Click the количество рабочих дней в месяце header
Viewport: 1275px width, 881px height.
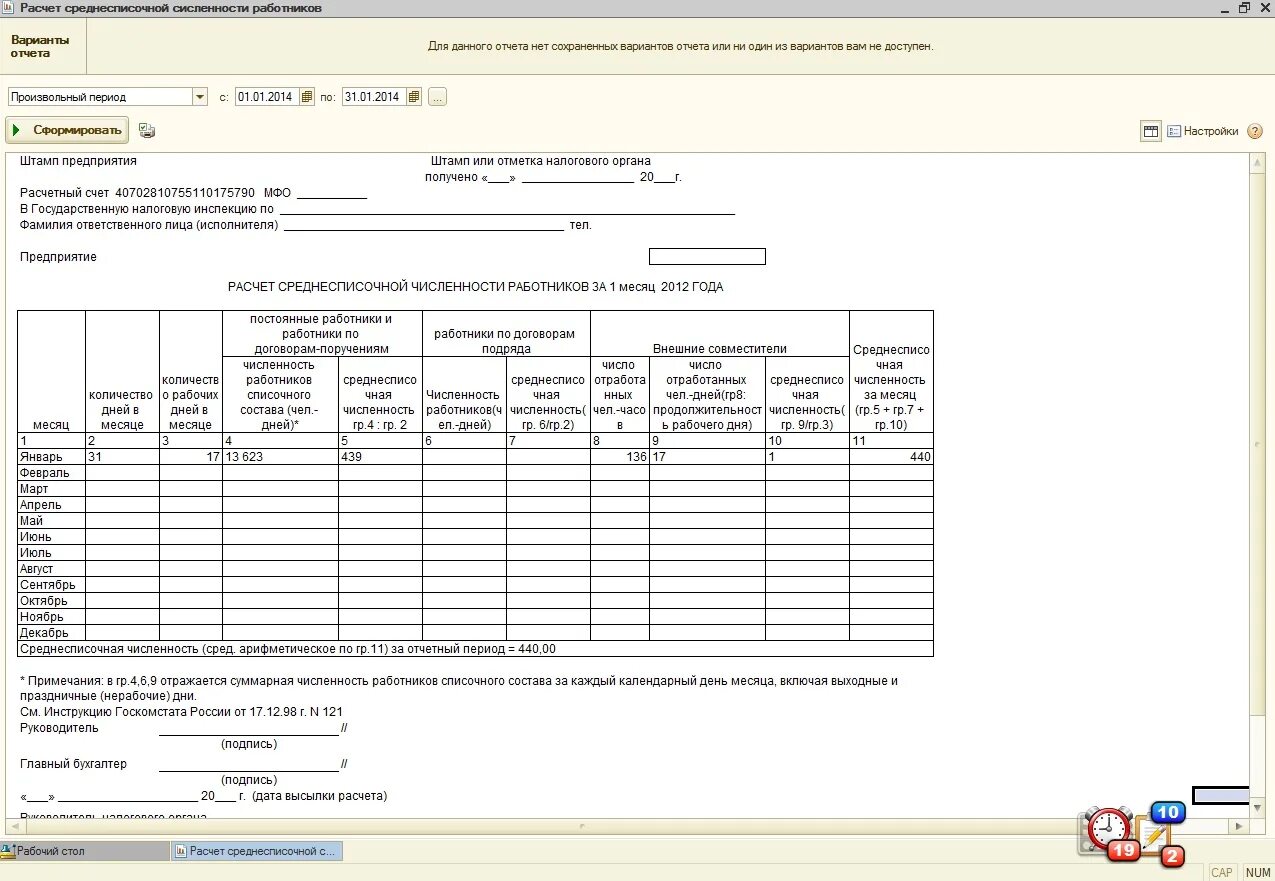coord(191,372)
